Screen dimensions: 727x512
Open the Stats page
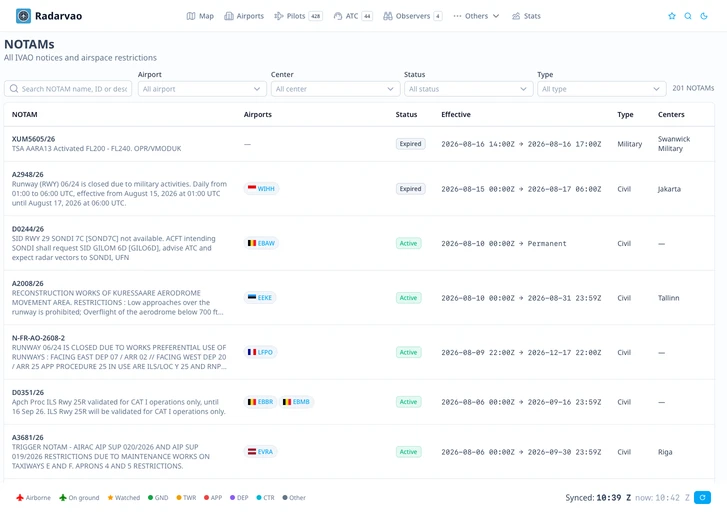point(526,16)
